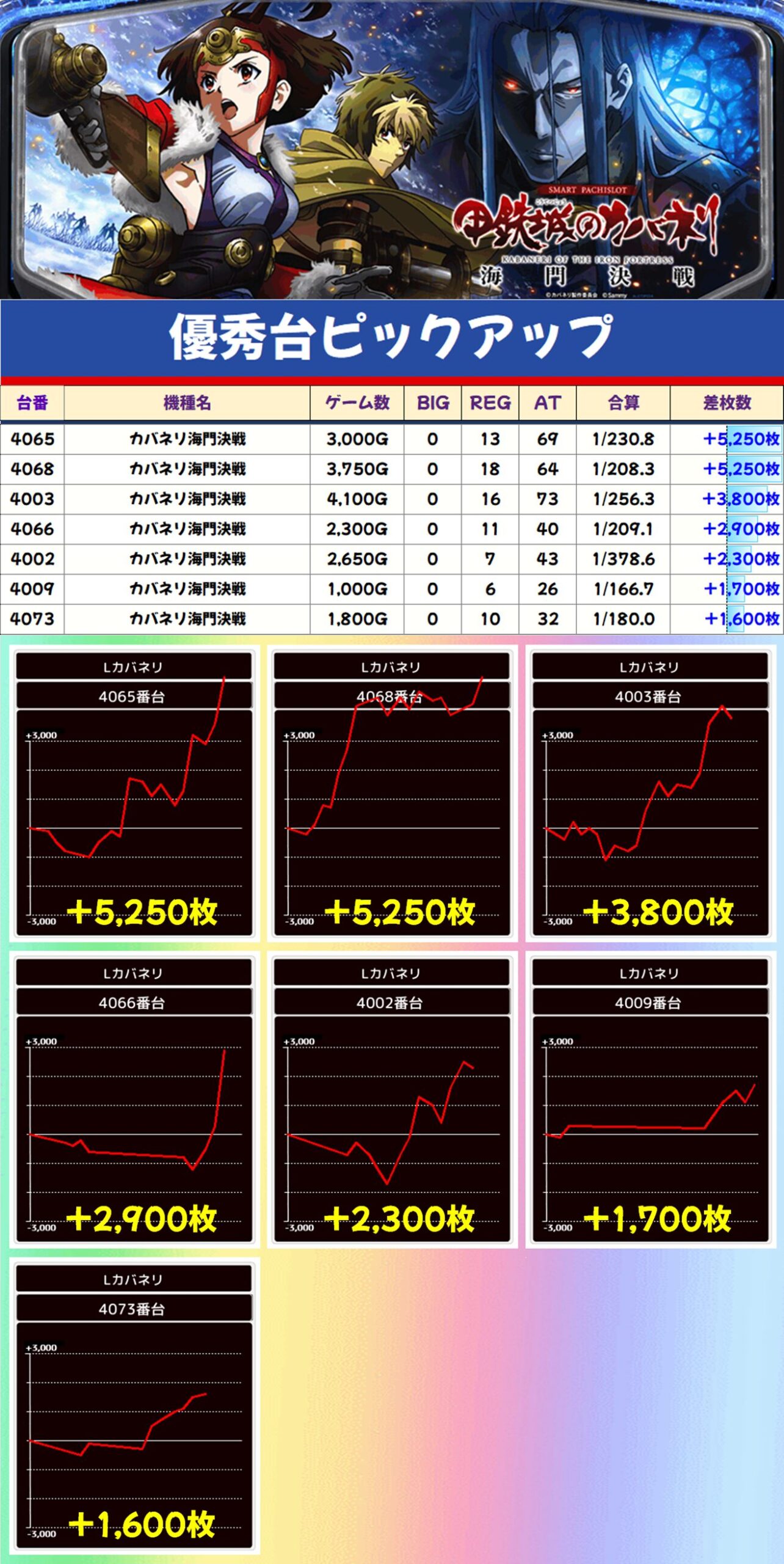784x1564 pixels.
Task: Open the 4065番台 slump graph
Action: (x=134, y=794)
